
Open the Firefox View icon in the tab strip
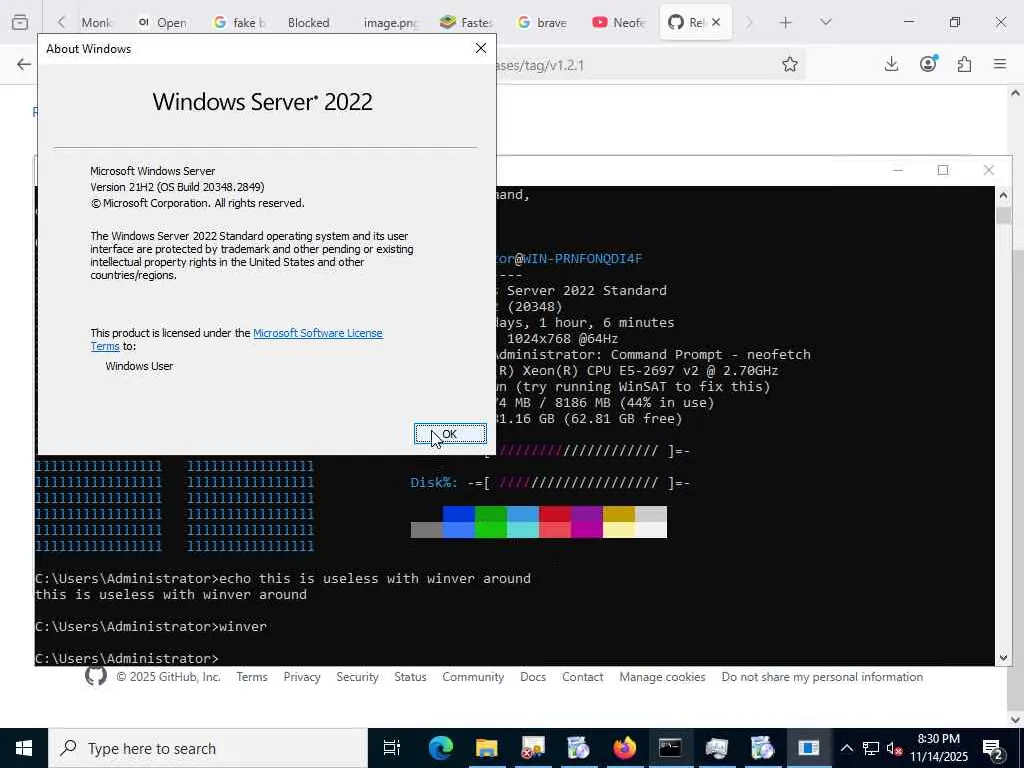pos(20,23)
